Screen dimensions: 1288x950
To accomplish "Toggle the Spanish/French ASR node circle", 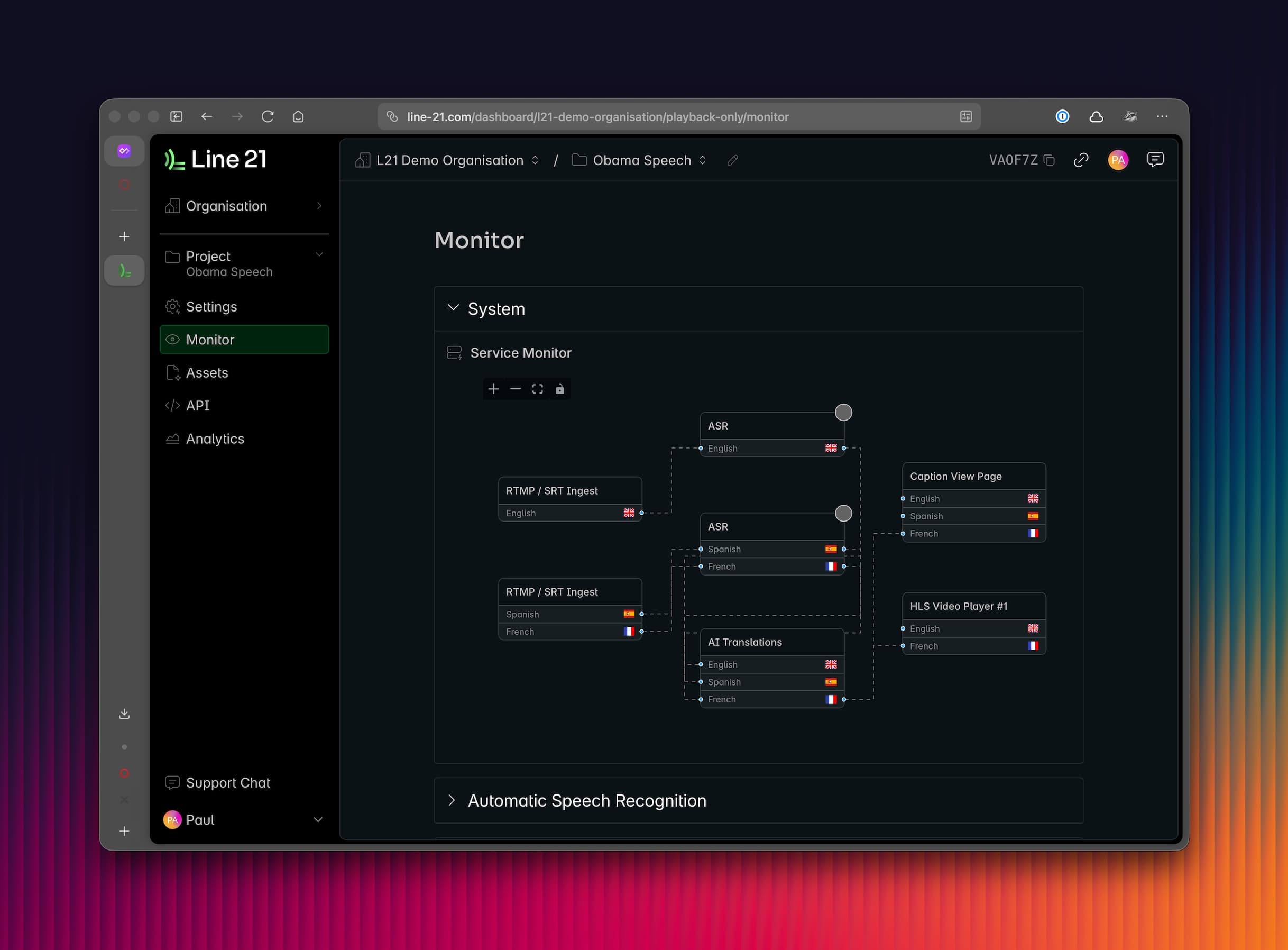I will point(843,513).
